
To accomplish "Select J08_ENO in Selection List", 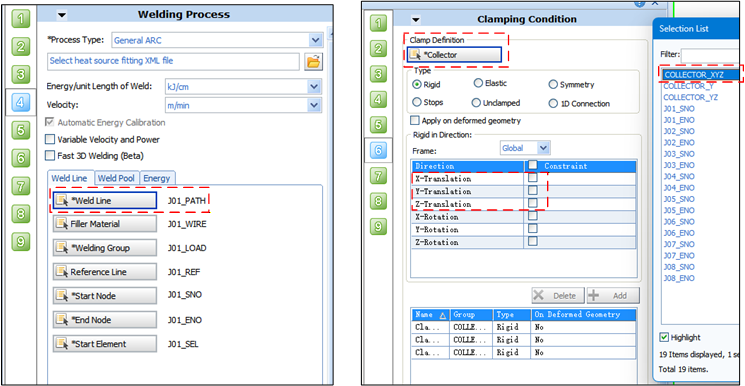I will pos(678,278).
